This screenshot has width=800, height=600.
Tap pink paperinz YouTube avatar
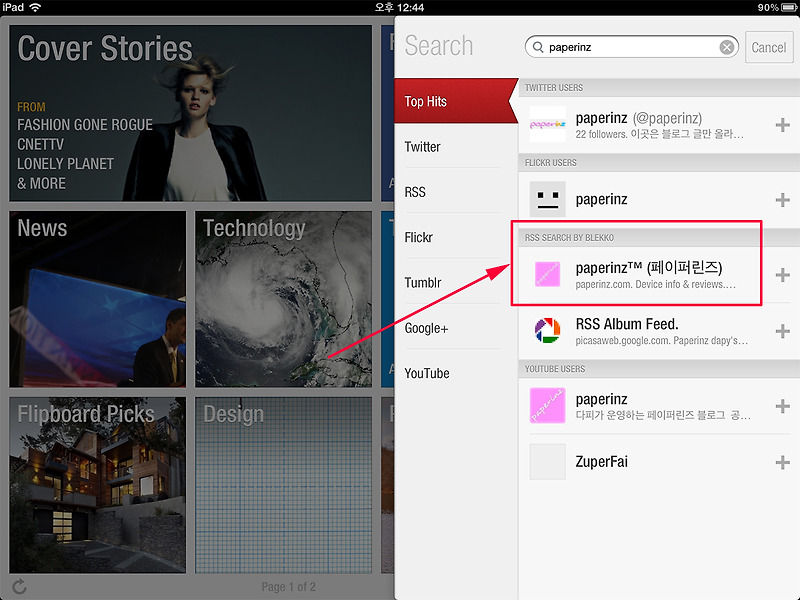click(x=547, y=405)
